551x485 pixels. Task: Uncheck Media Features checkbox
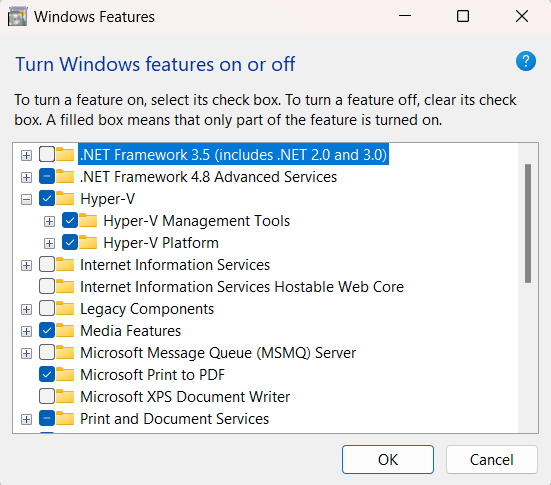pos(47,330)
